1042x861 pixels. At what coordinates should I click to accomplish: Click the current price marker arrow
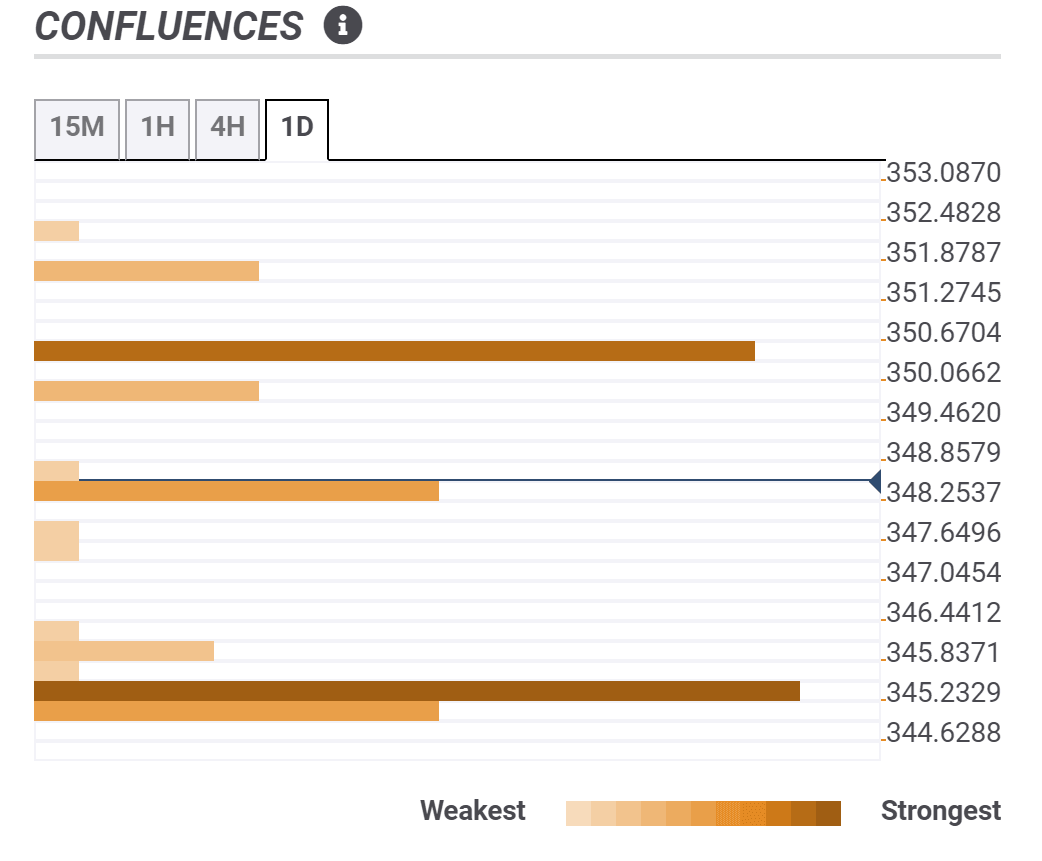tap(875, 481)
